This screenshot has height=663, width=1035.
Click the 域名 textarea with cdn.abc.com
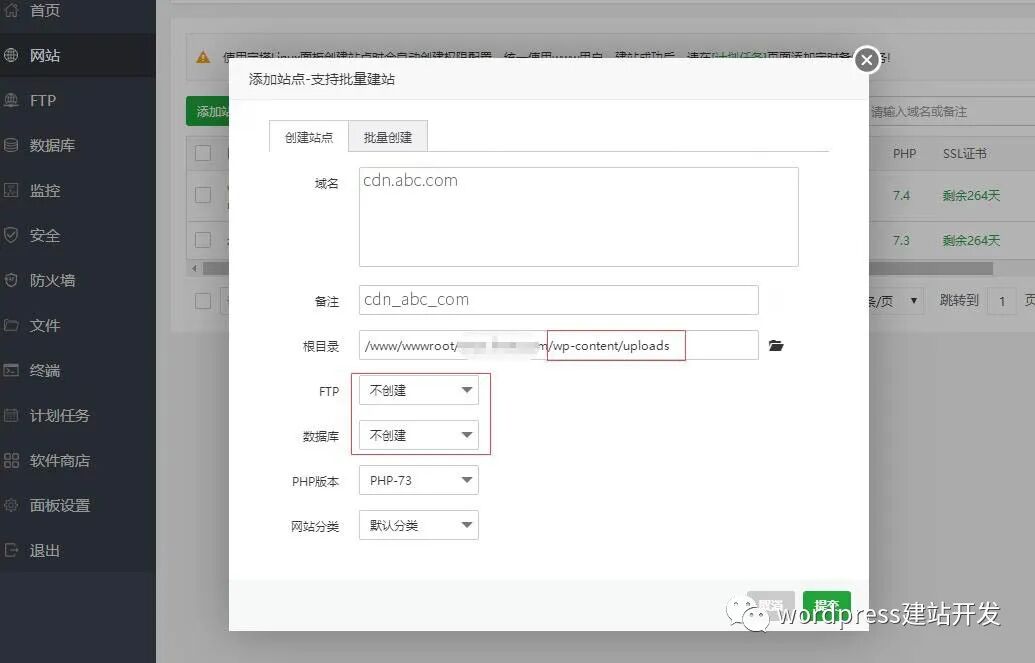579,217
